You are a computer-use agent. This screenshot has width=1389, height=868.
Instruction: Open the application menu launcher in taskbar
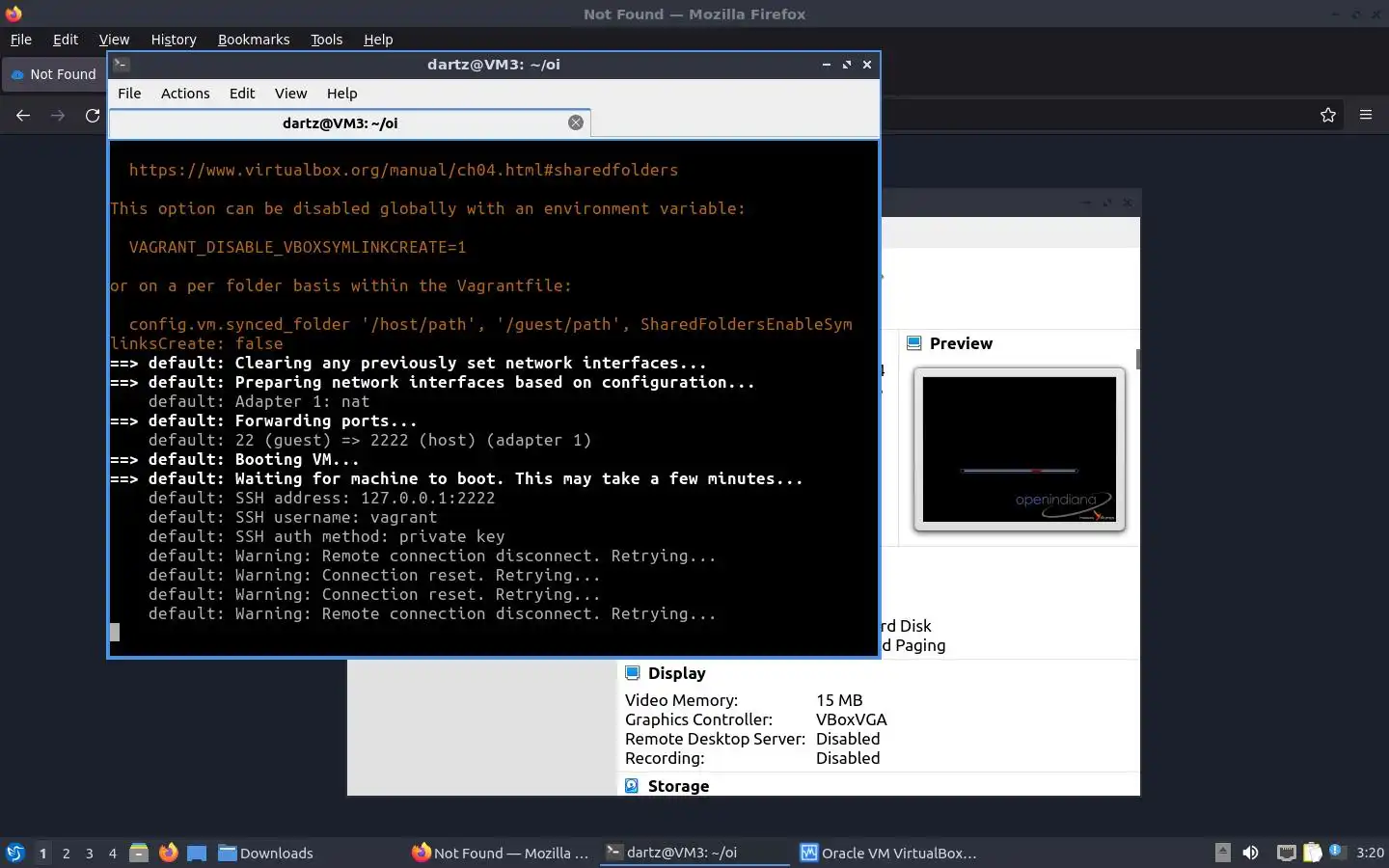[x=15, y=853]
